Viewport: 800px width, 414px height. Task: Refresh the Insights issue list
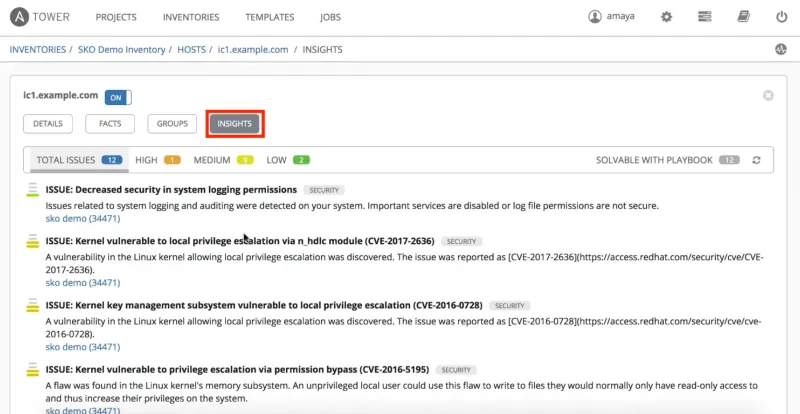point(756,160)
